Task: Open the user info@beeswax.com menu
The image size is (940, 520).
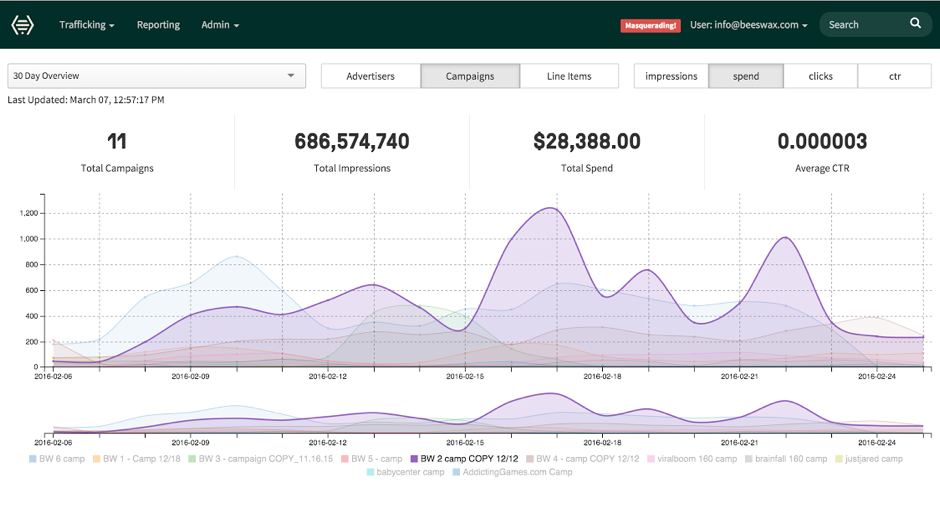Action: pos(749,25)
